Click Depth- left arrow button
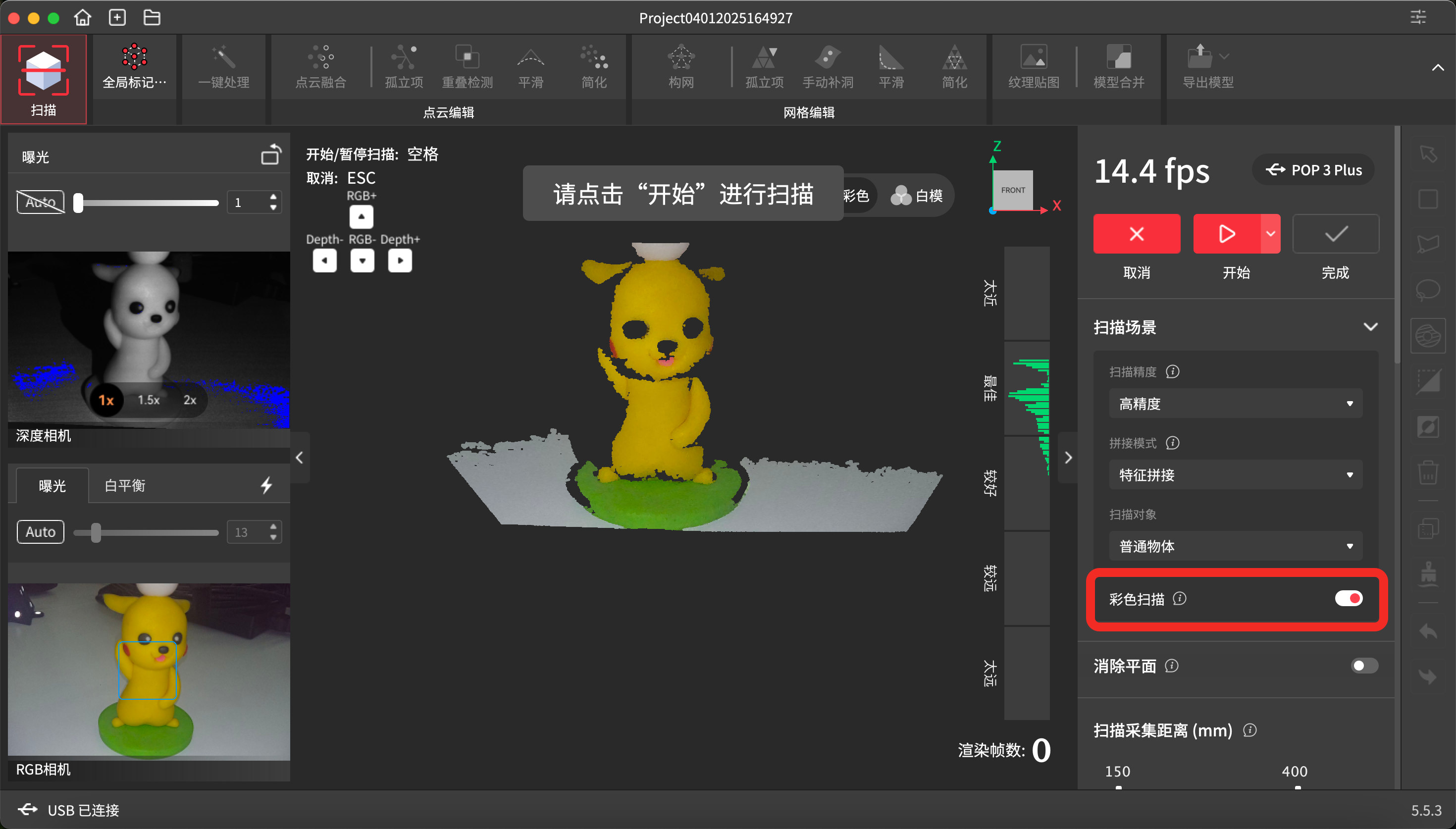 click(x=324, y=261)
